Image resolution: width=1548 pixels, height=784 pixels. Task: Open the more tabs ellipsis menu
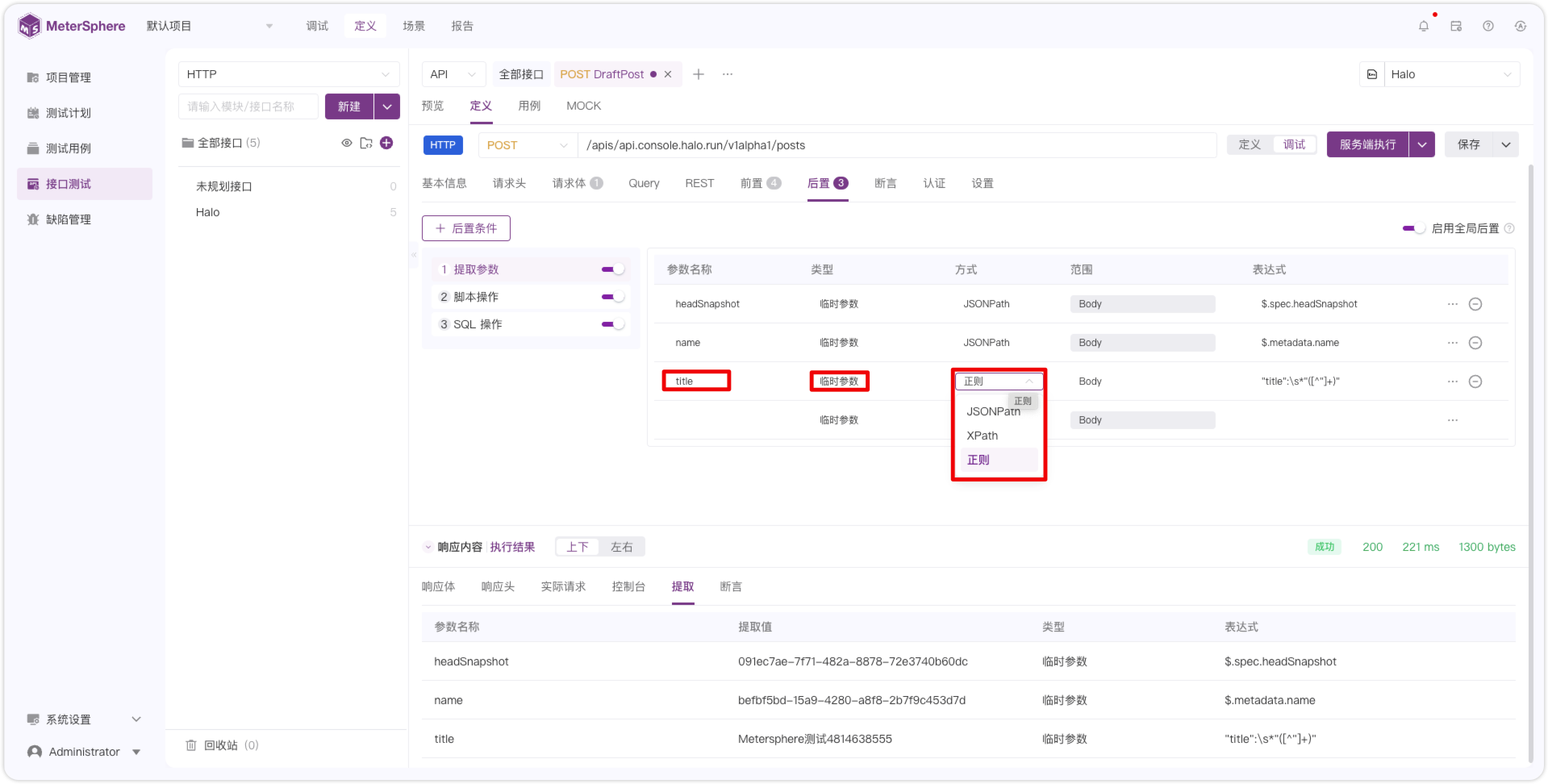pos(728,74)
